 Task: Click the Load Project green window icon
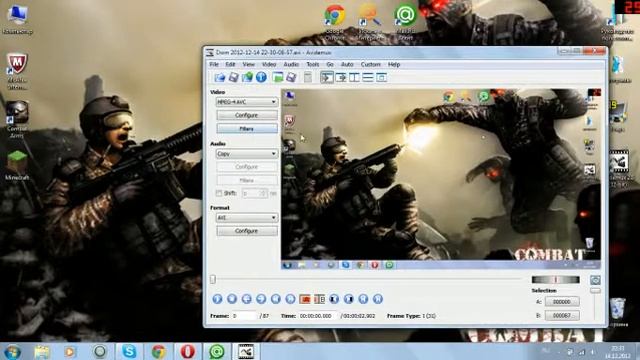coord(278,77)
